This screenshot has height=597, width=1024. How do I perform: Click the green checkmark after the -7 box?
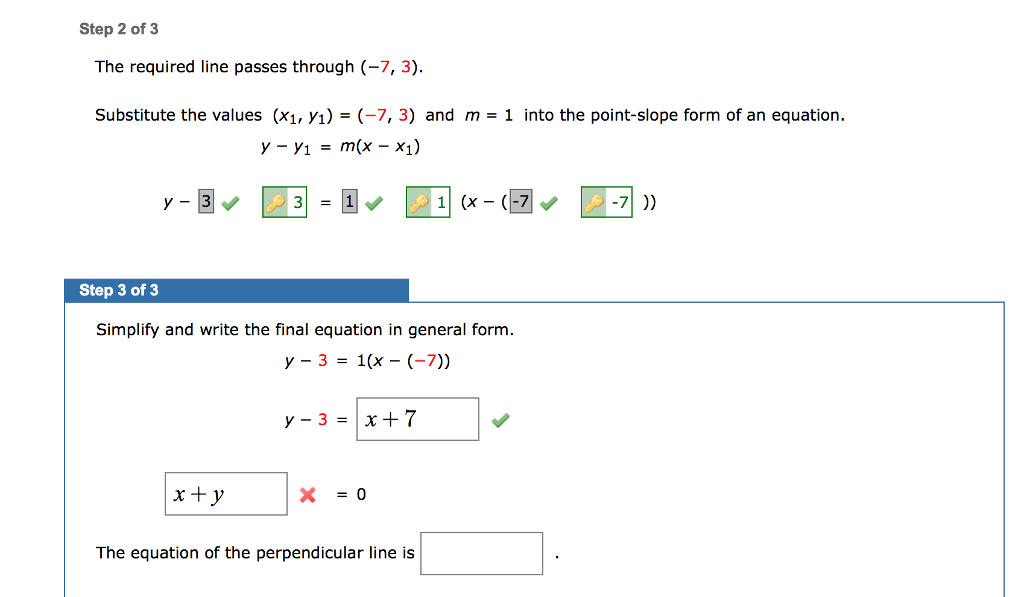coord(549,203)
